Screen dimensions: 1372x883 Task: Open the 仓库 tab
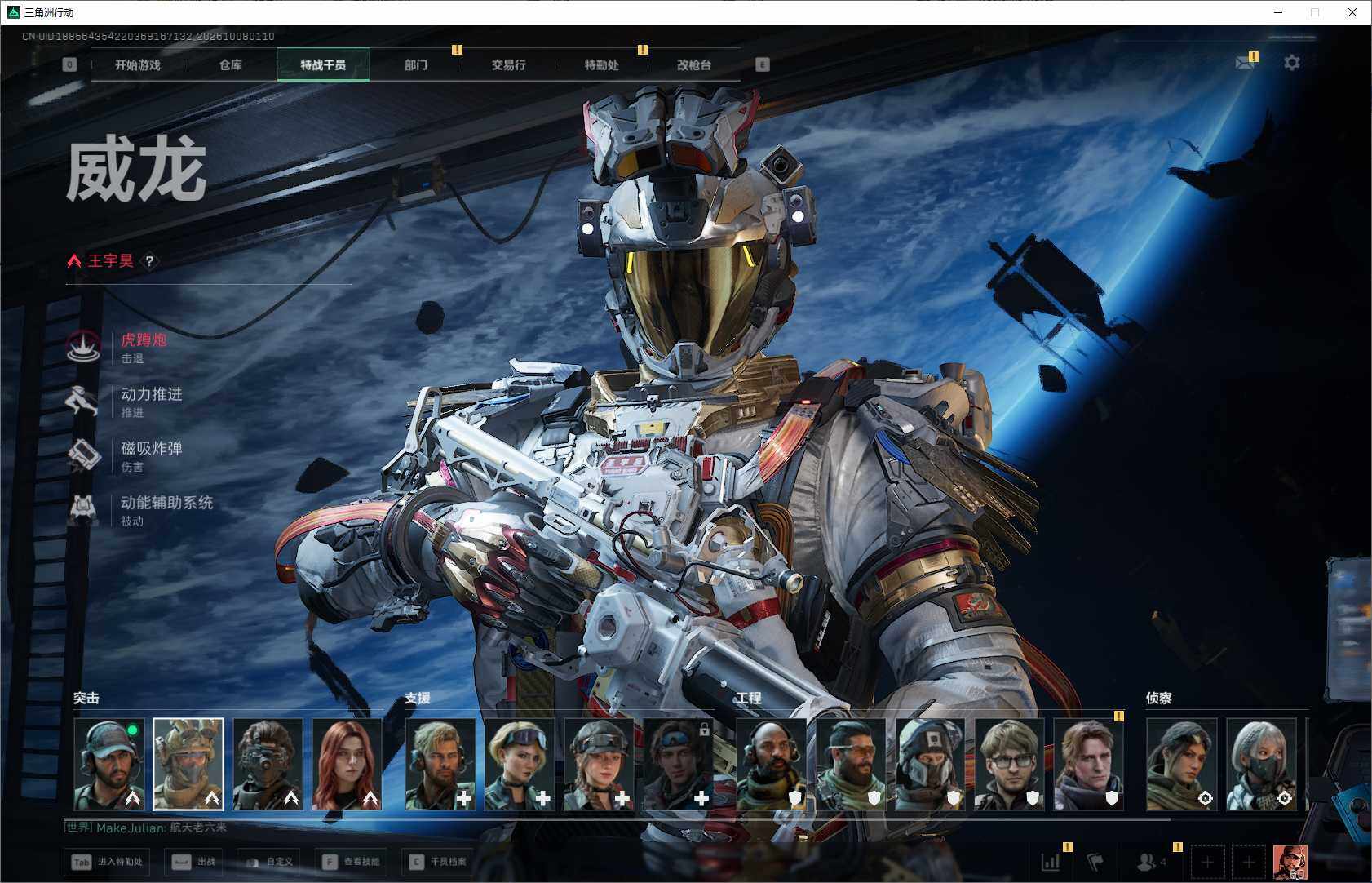point(231,64)
